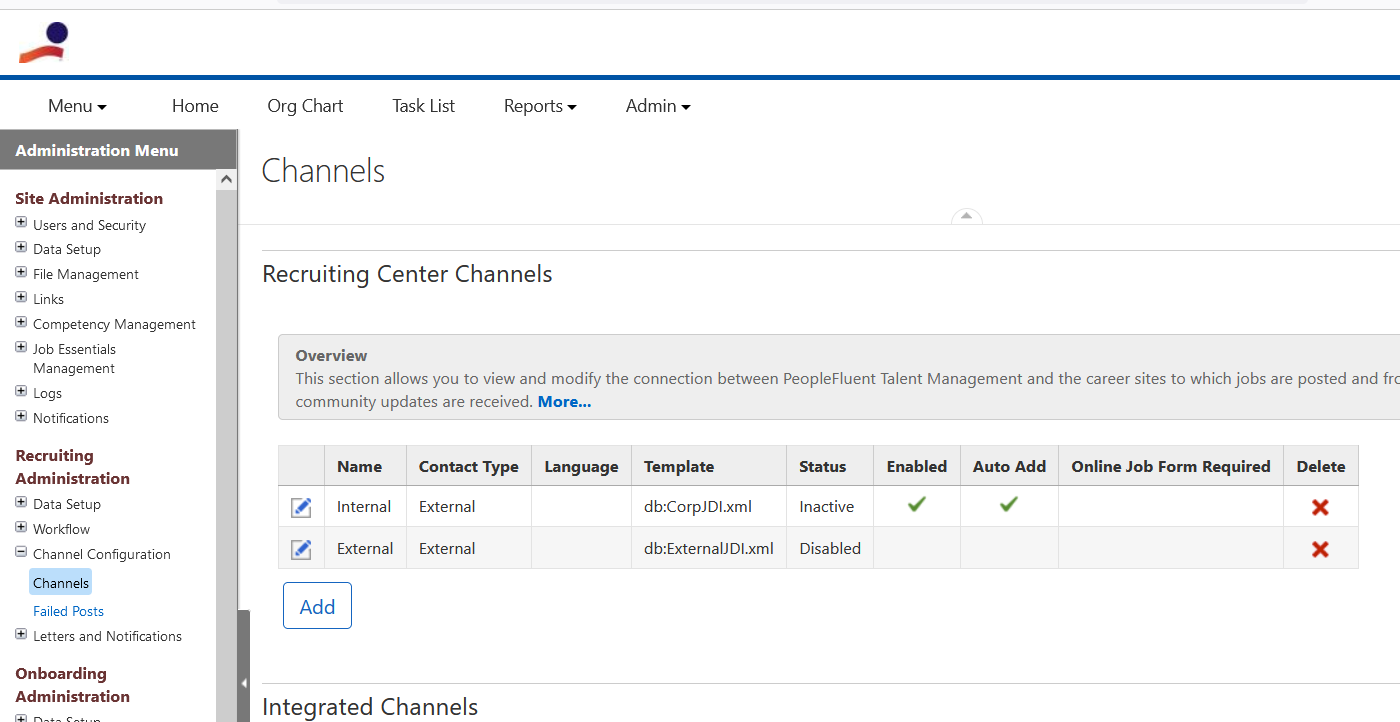The image size is (1400, 722).
Task: Select Channels in sidebar
Action: (60, 583)
